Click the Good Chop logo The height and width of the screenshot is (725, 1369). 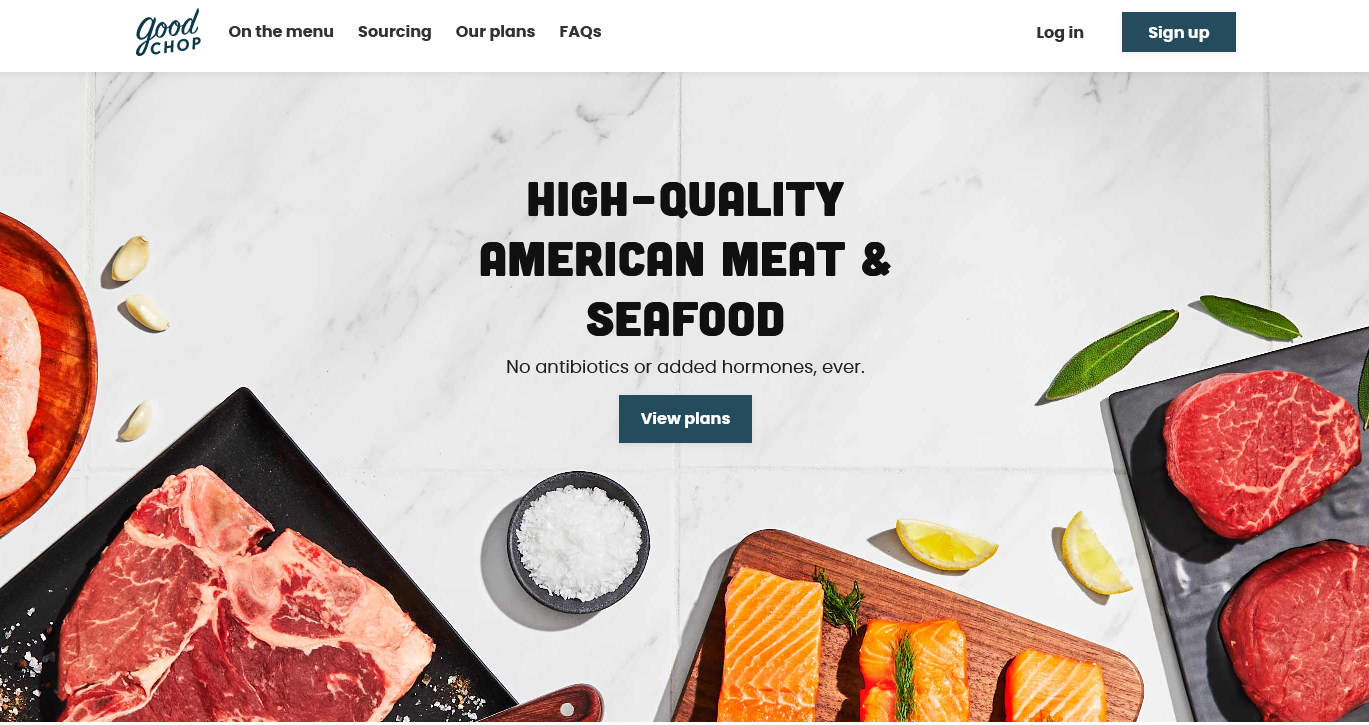pos(168,32)
